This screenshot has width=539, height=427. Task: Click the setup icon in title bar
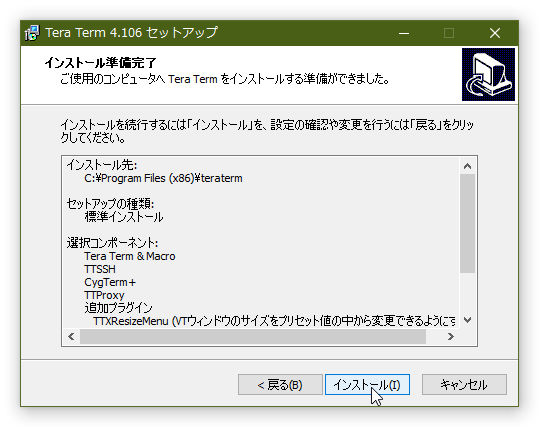point(32,33)
